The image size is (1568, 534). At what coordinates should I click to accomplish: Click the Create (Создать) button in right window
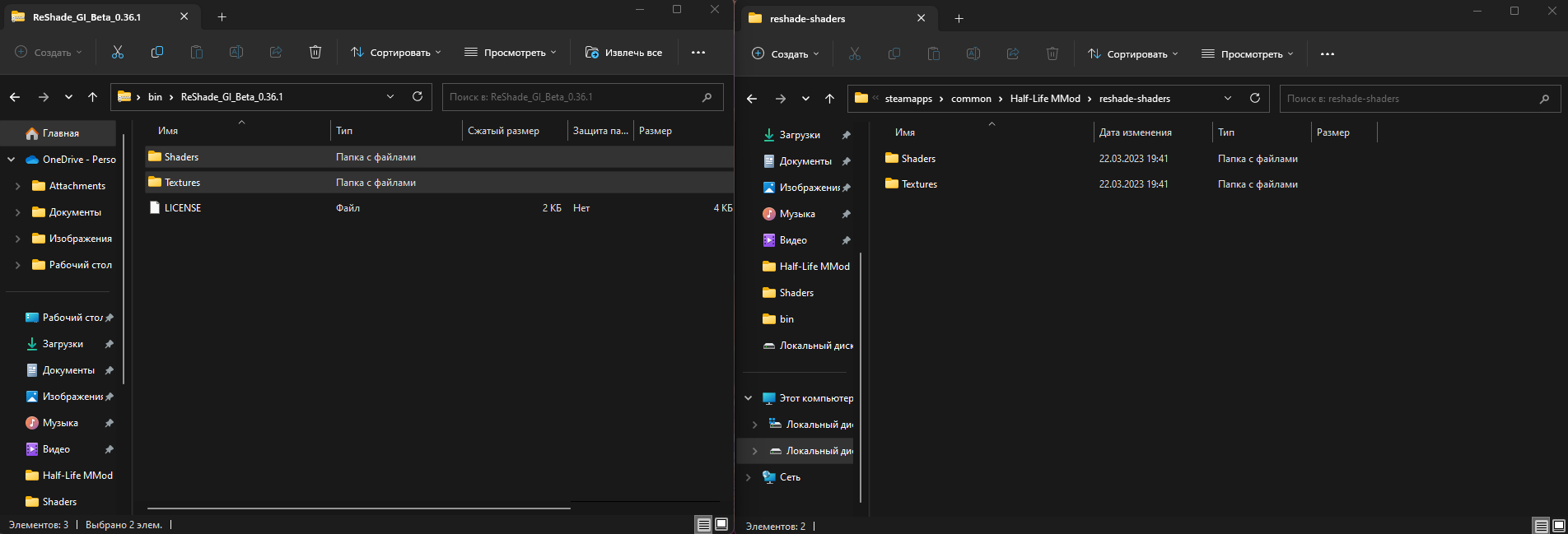(785, 54)
